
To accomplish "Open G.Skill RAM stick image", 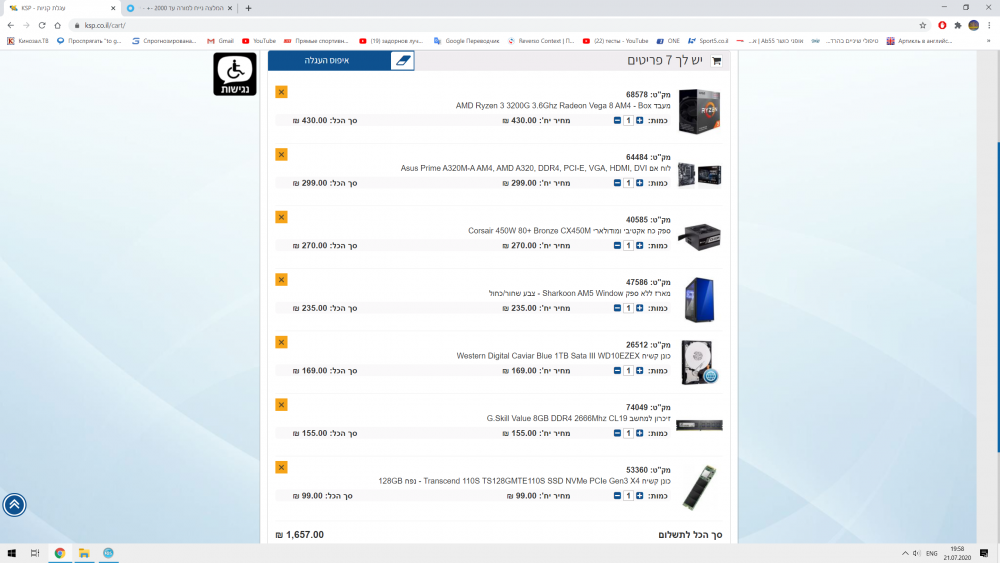I will [x=700, y=425].
